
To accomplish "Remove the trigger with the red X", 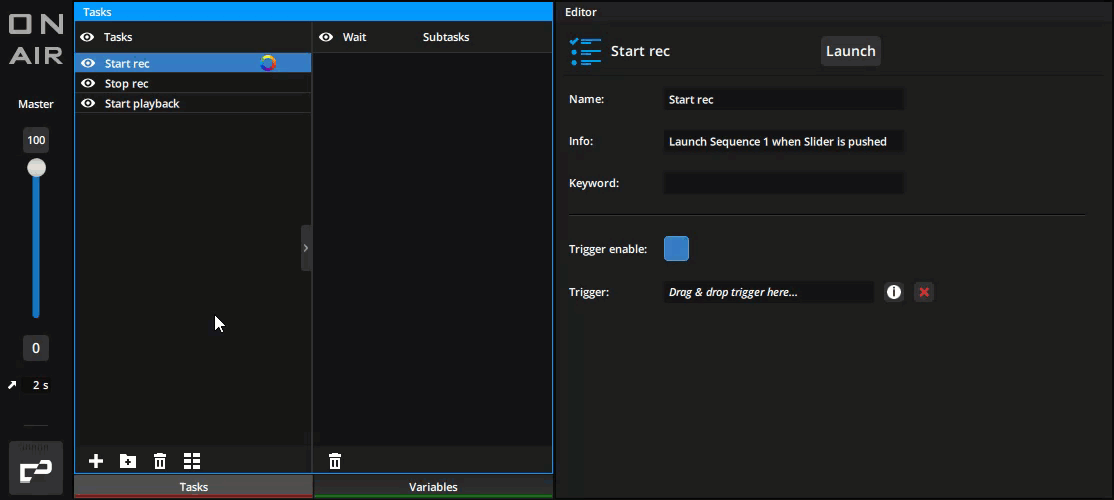I will click(924, 292).
